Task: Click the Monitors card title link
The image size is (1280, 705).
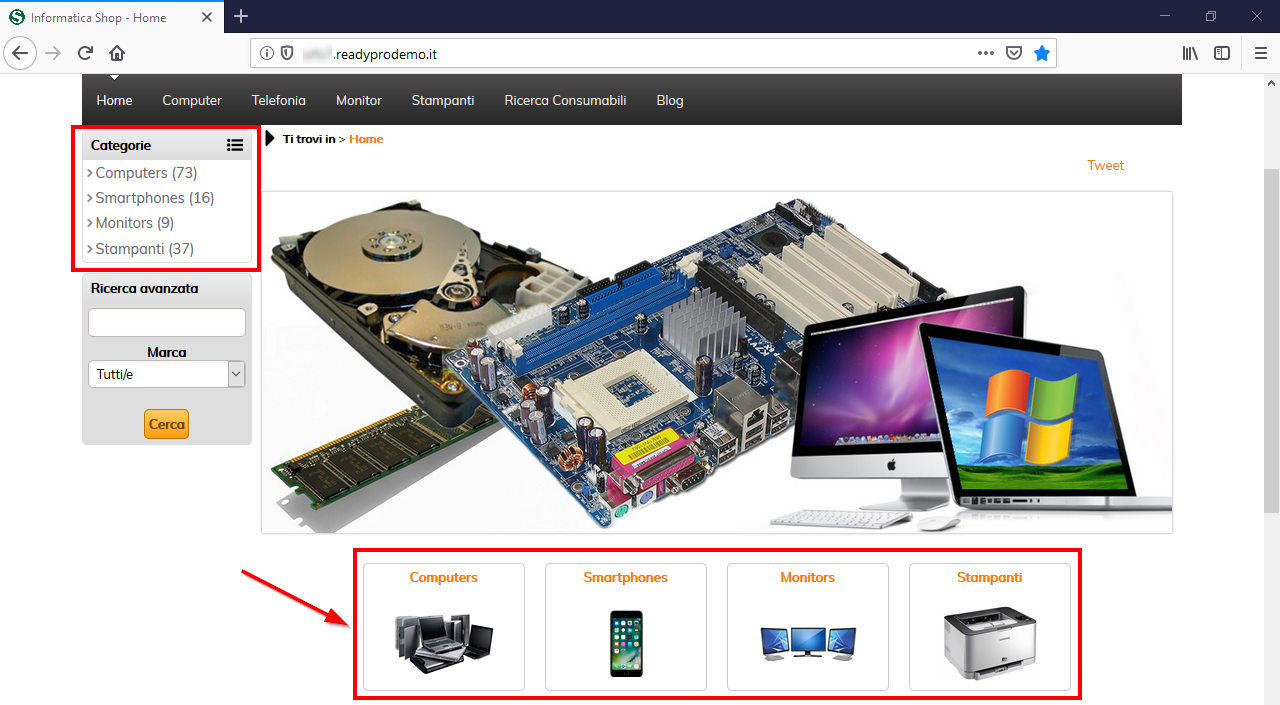Action: click(x=808, y=577)
